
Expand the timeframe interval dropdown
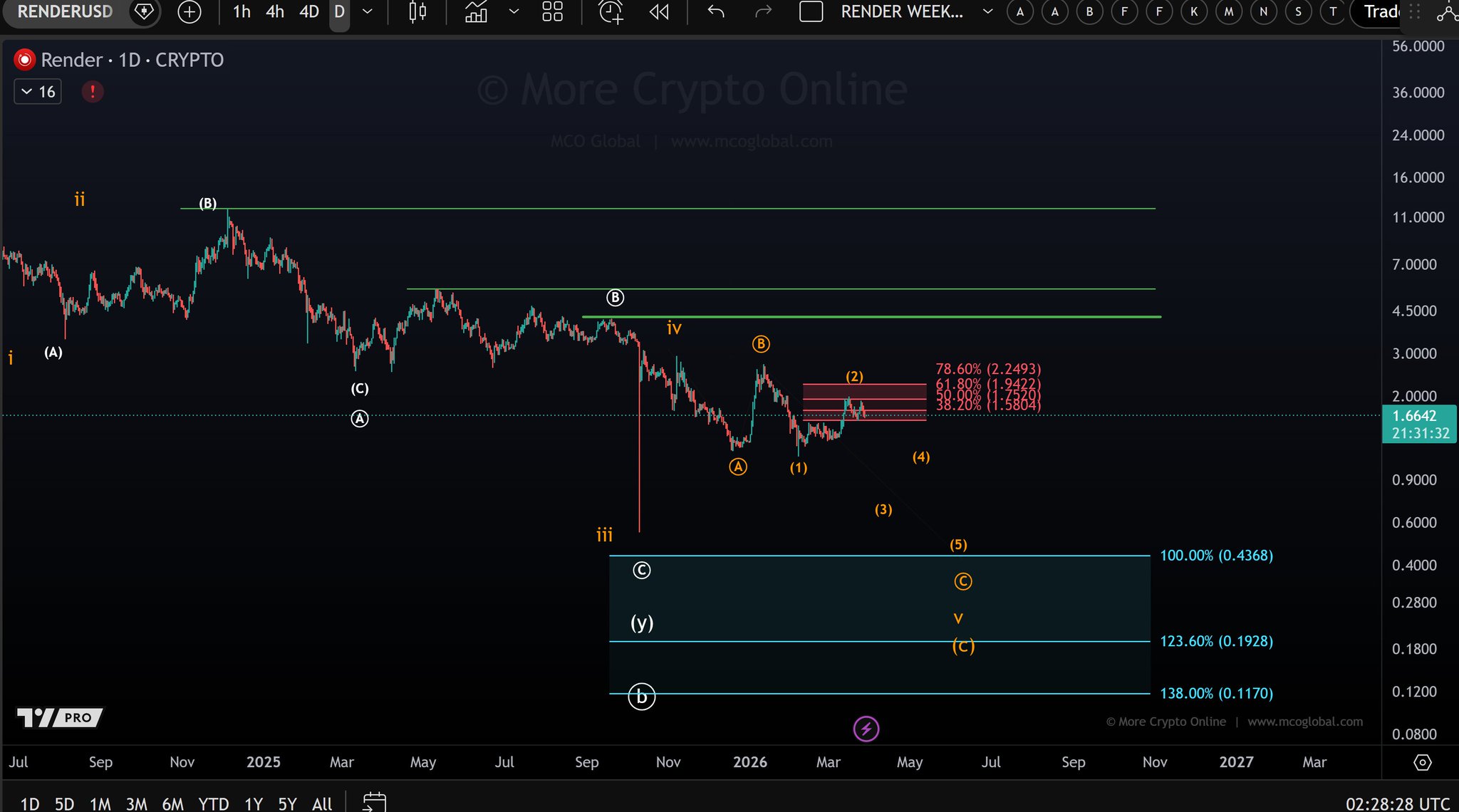click(368, 11)
